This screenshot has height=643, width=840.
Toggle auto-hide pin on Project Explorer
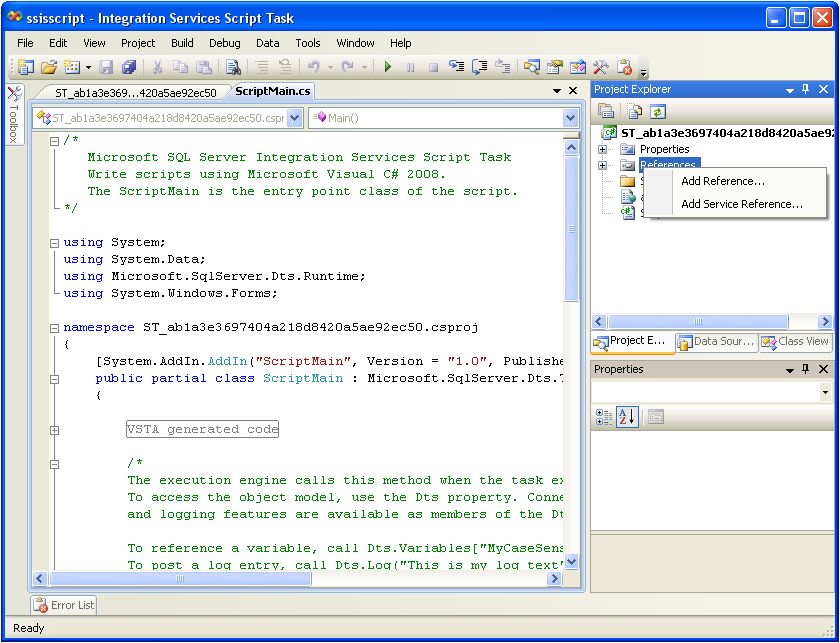[806, 89]
